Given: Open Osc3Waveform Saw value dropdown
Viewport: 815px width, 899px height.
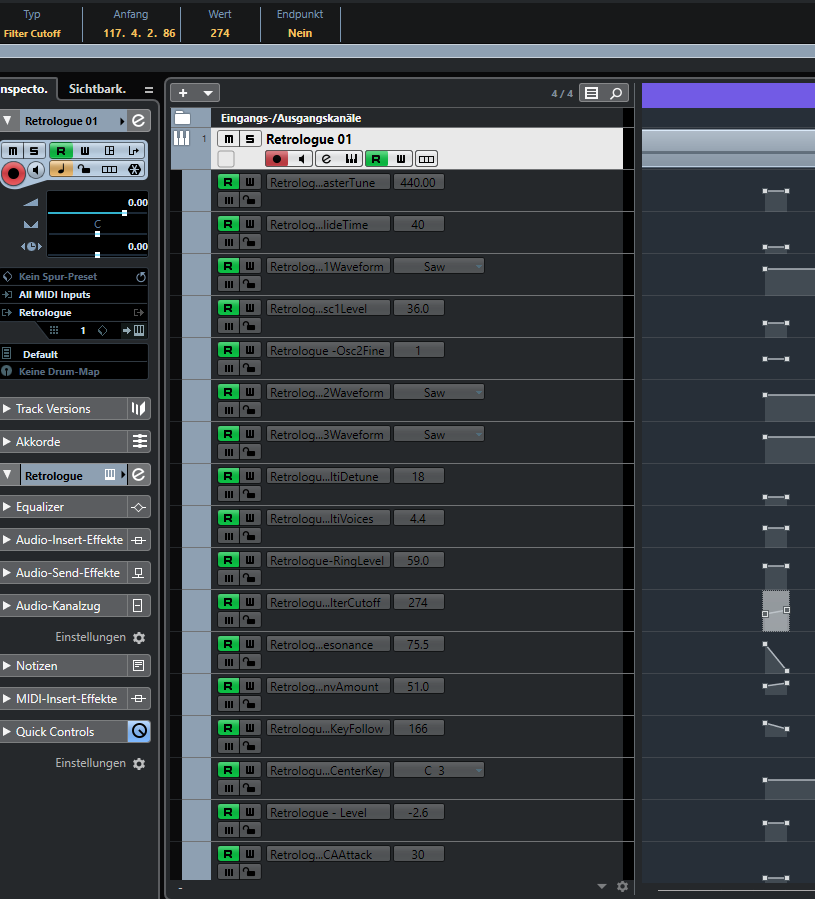Looking at the screenshot, I should point(439,434).
